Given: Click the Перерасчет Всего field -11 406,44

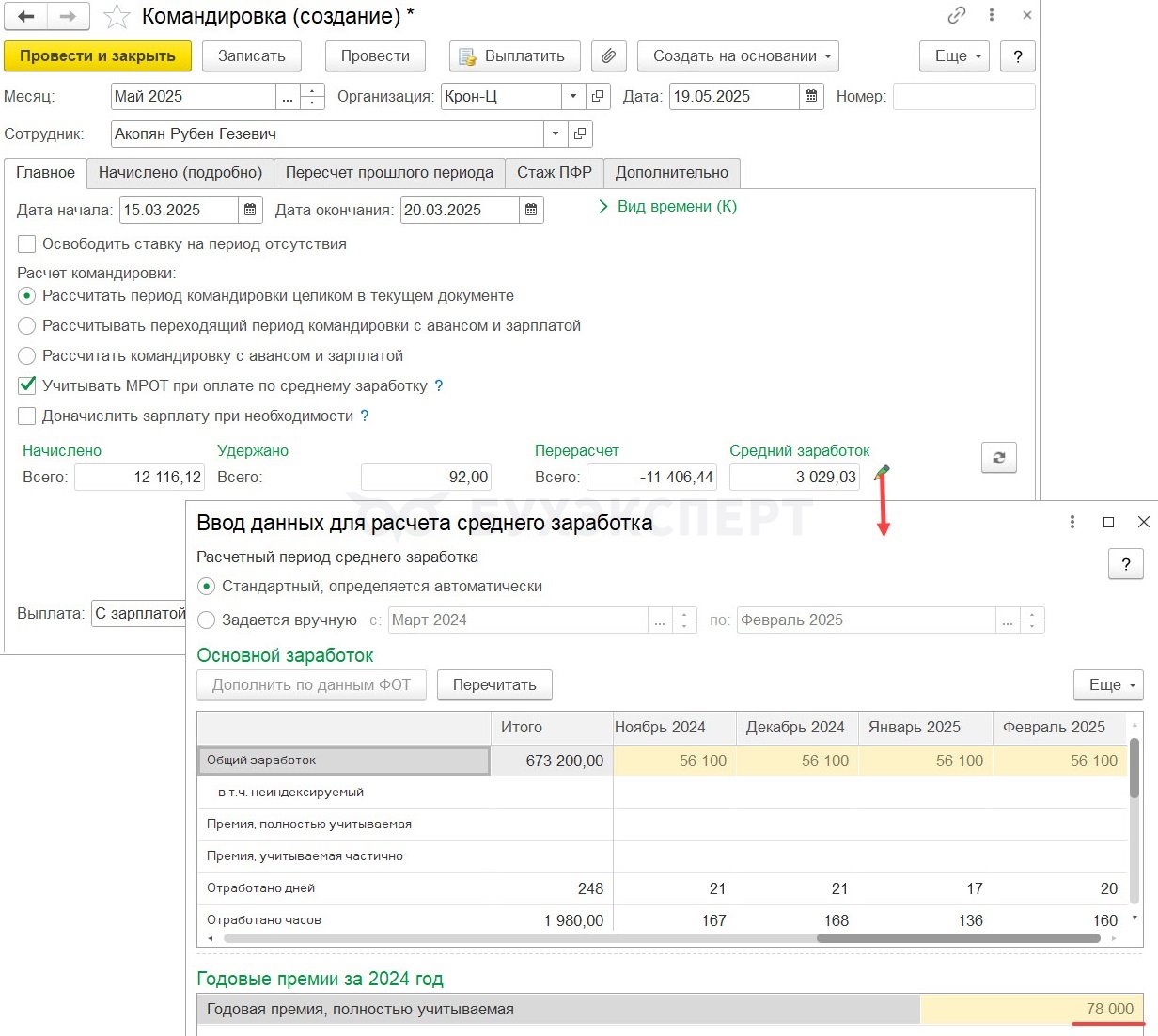Looking at the screenshot, I should pyautogui.click(x=651, y=478).
